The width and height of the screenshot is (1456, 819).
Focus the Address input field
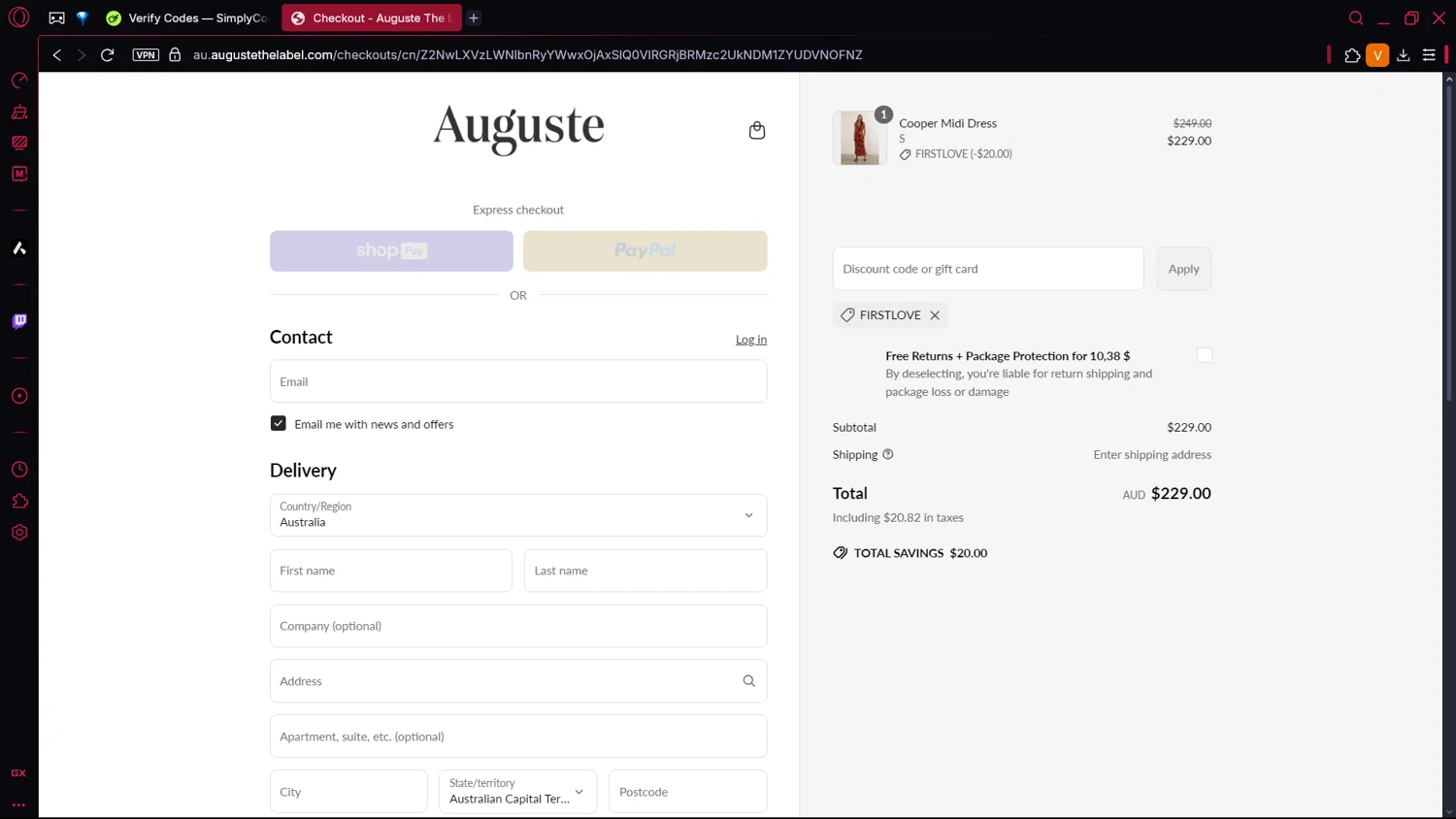[518, 681]
